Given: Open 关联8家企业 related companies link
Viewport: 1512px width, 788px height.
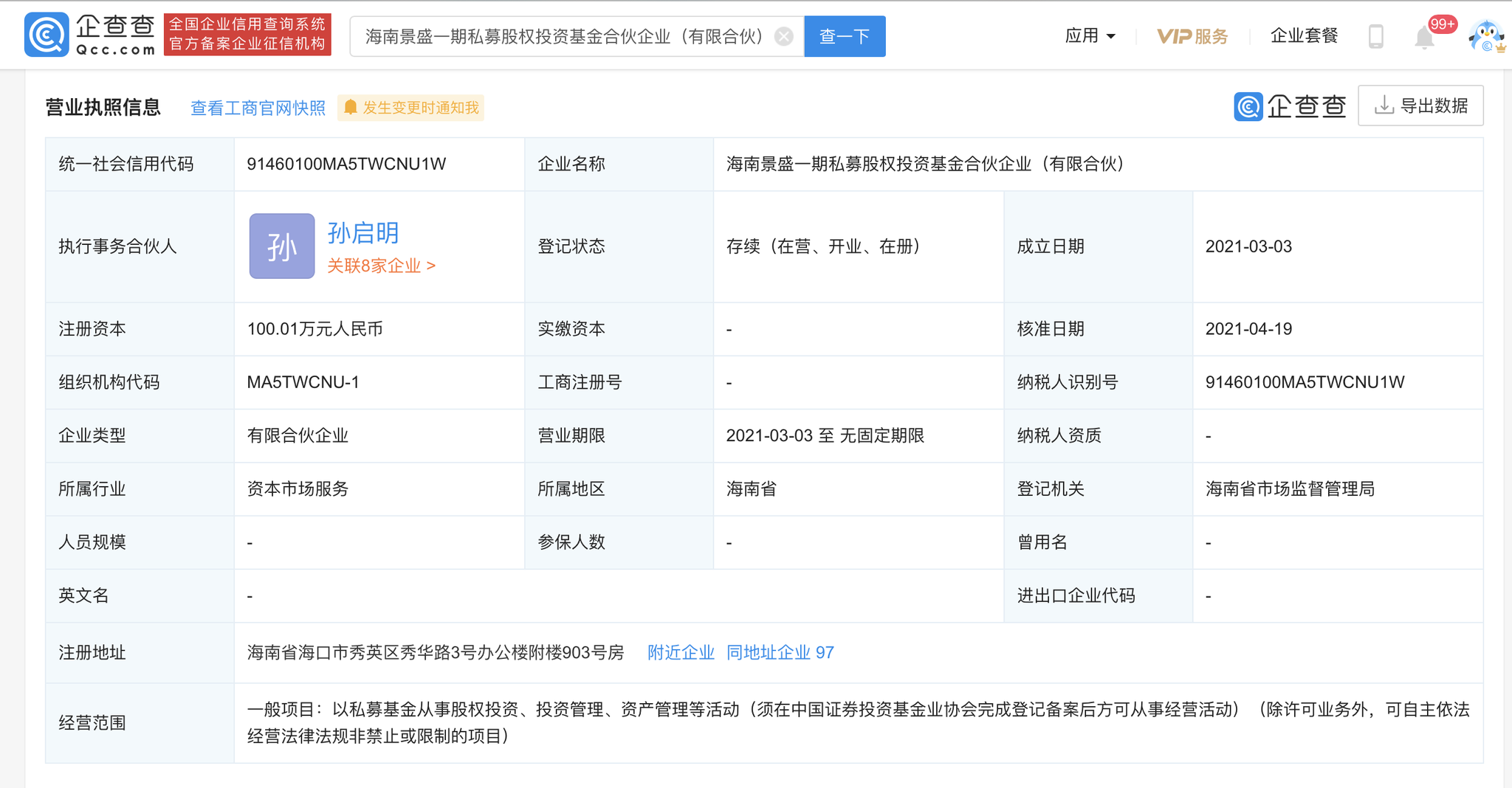Looking at the screenshot, I should point(381,266).
